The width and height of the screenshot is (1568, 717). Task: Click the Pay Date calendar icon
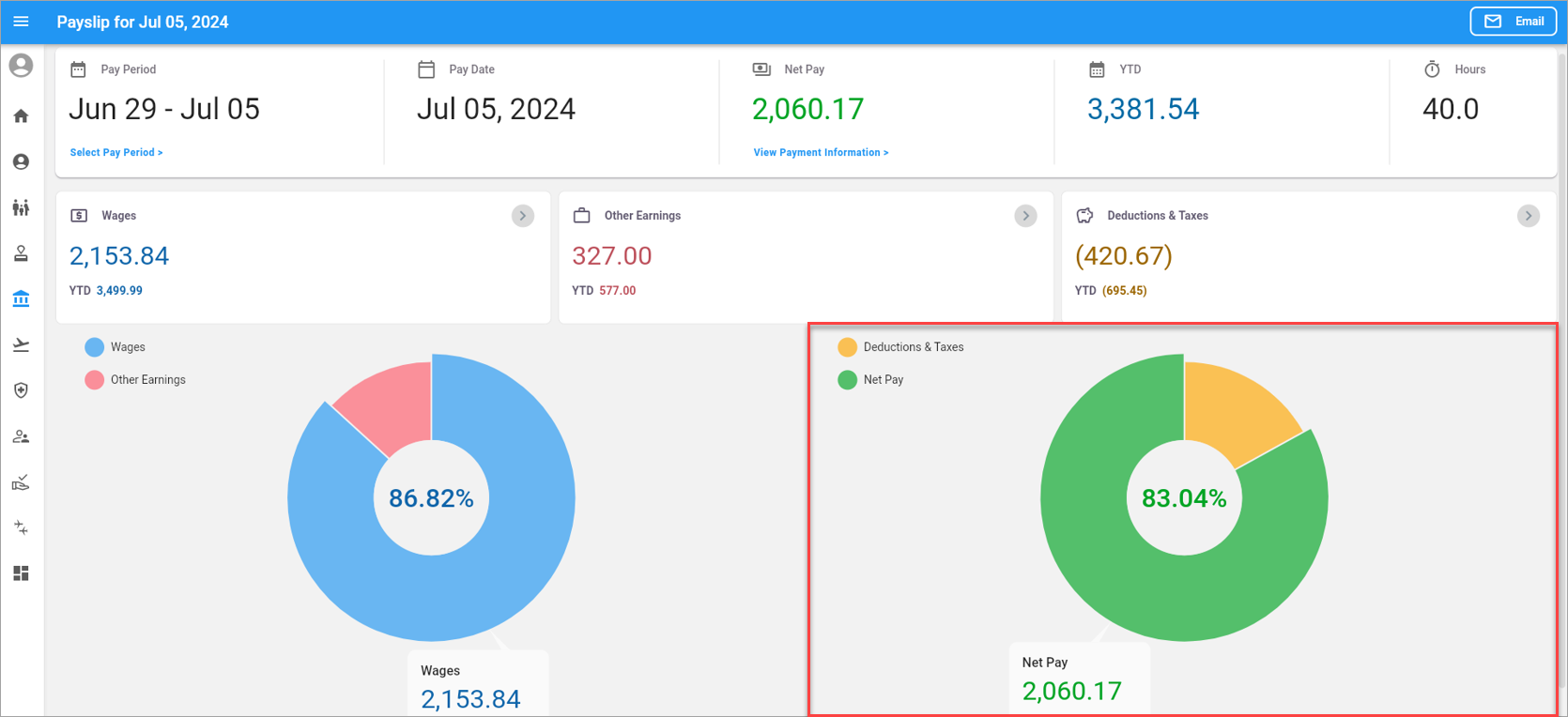(x=426, y=69)
